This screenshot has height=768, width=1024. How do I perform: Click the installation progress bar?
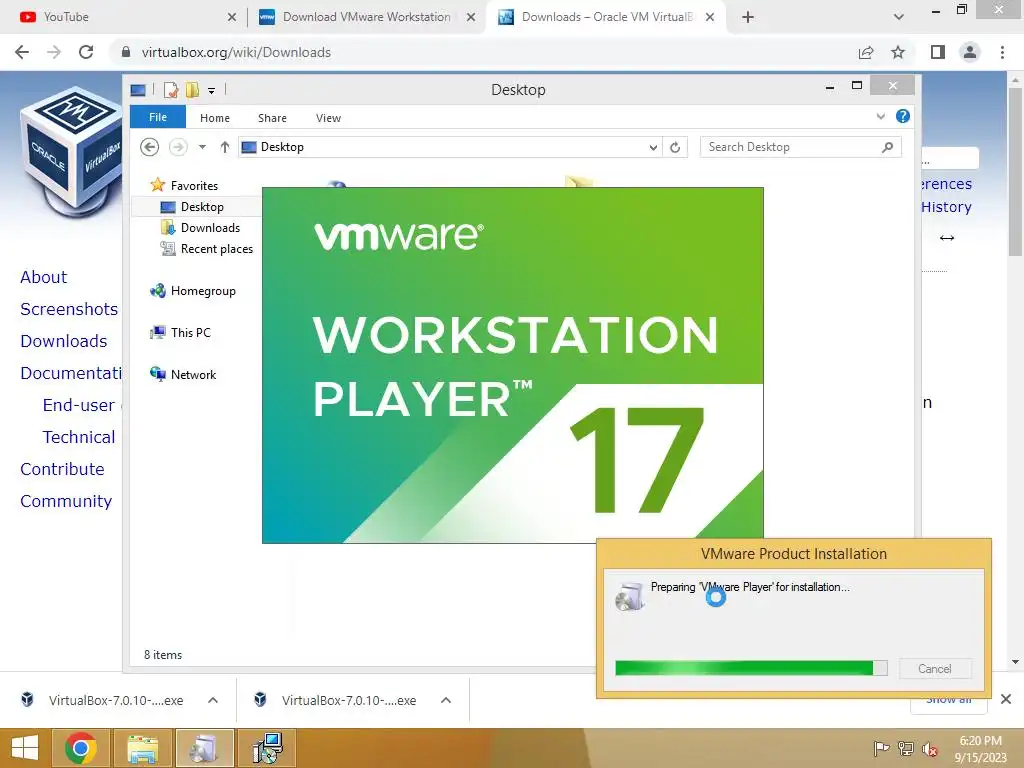[x=751, y=667]
